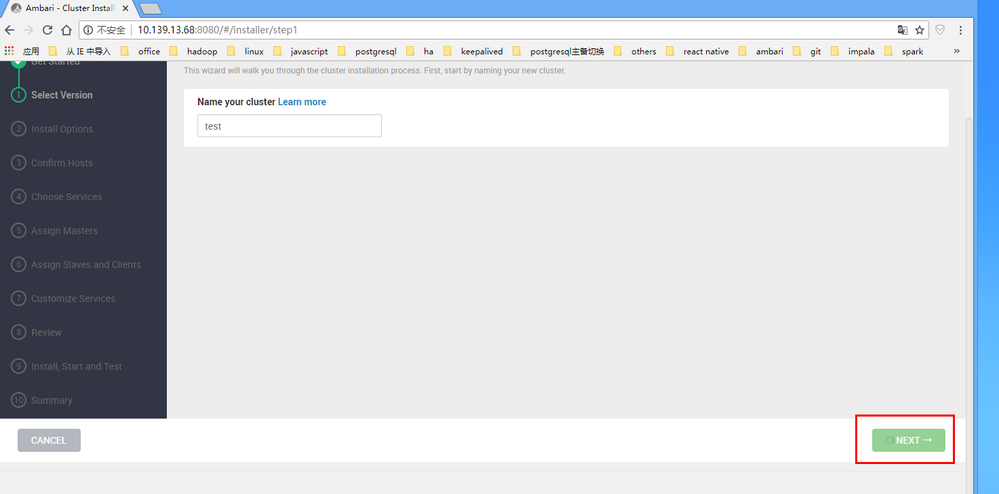
Task: Open the javascript bookmark folder
Action: coord(301,52)
